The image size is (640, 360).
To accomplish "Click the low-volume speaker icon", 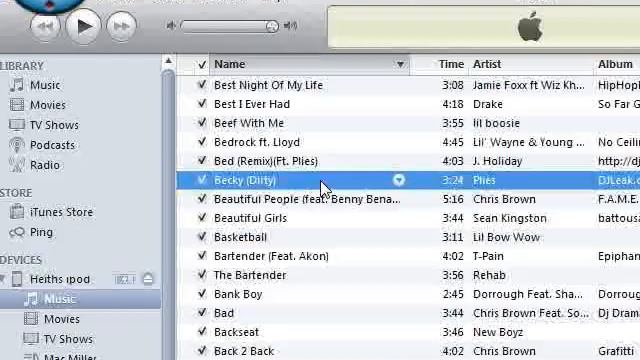I will pyautogui.click(x=171, y=26).
